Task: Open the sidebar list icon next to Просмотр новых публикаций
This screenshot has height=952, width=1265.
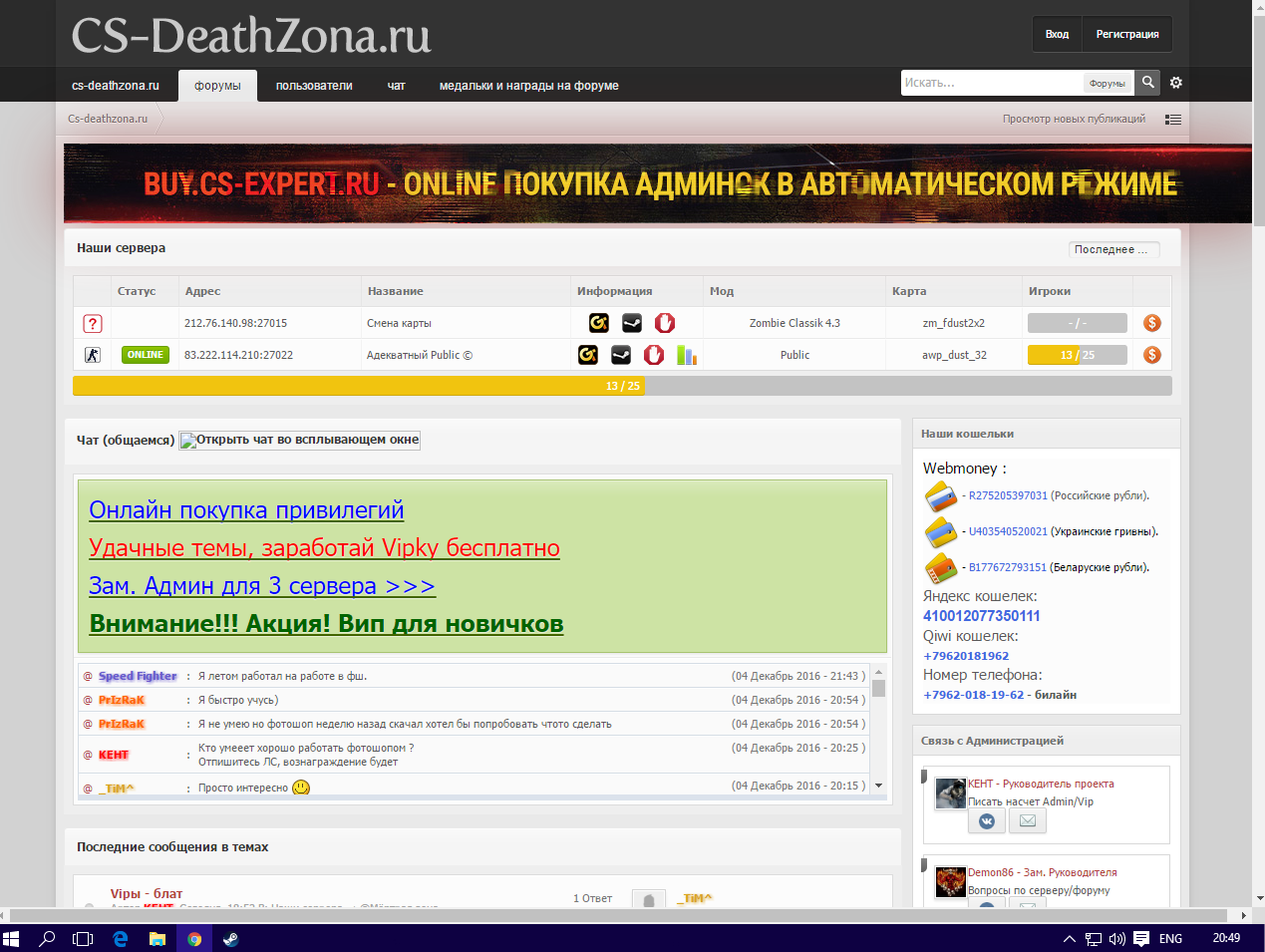Action: [x=1173, y=120]
